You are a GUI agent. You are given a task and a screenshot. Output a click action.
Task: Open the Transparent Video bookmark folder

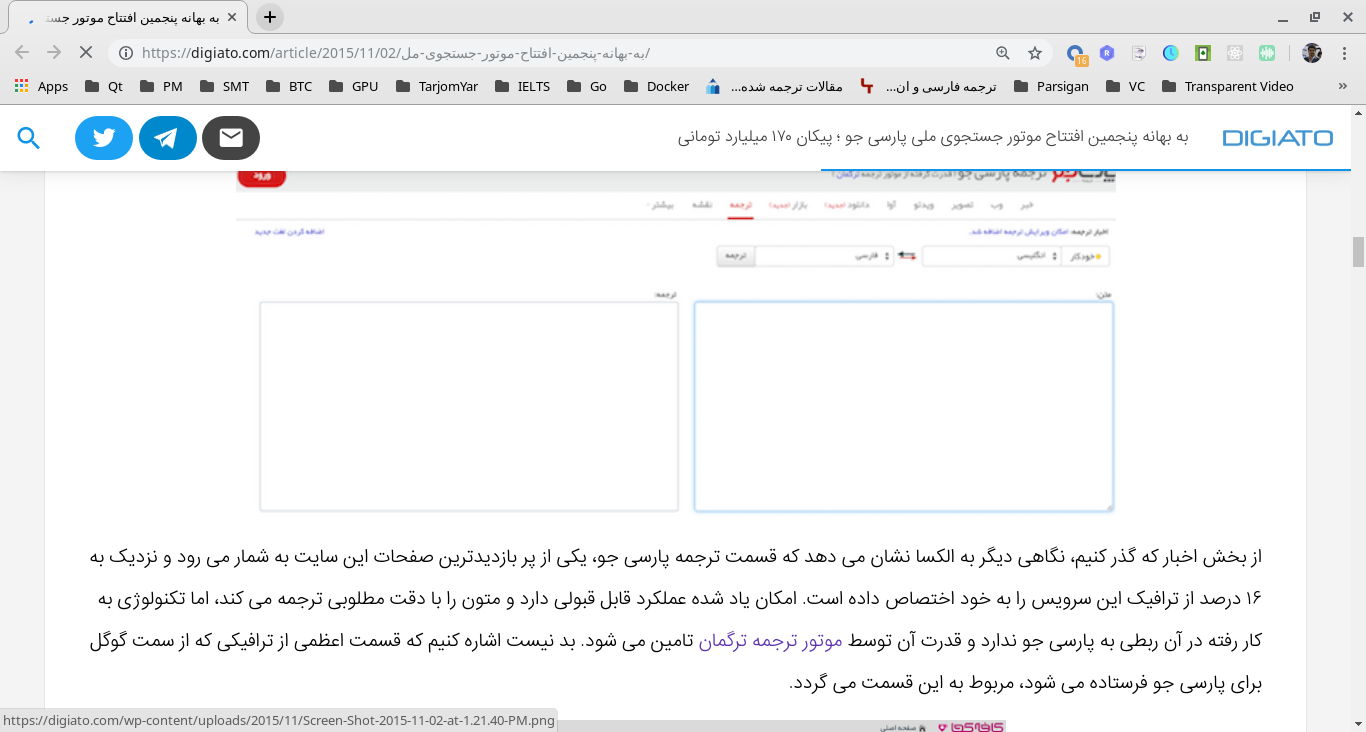[1228, 86]
